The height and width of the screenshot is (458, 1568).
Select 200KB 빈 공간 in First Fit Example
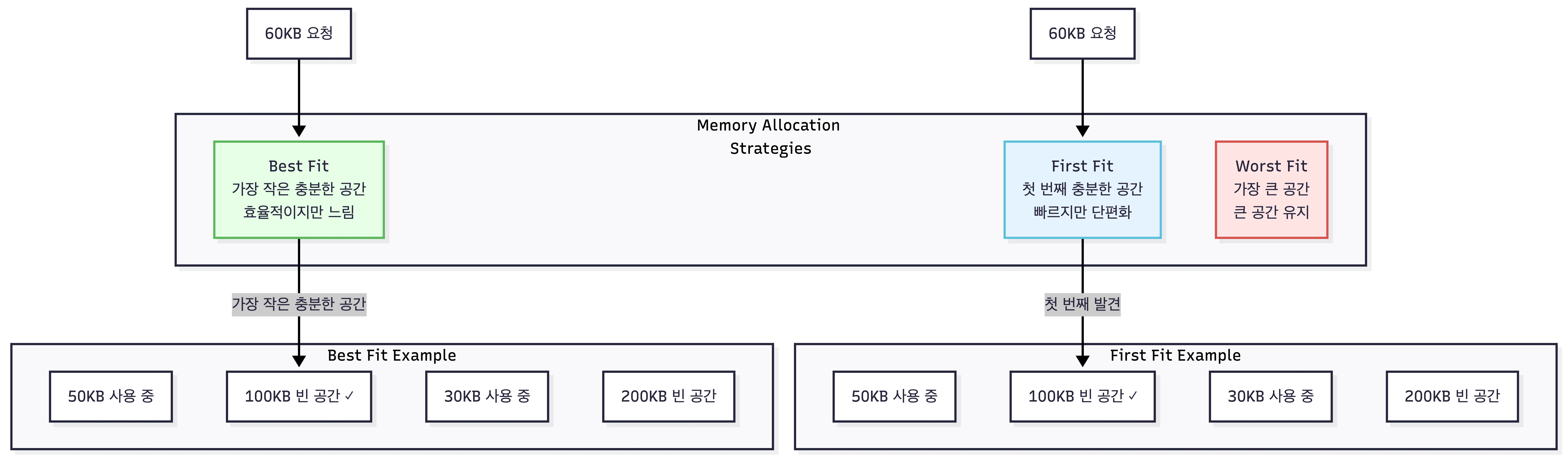point(1452,396)
